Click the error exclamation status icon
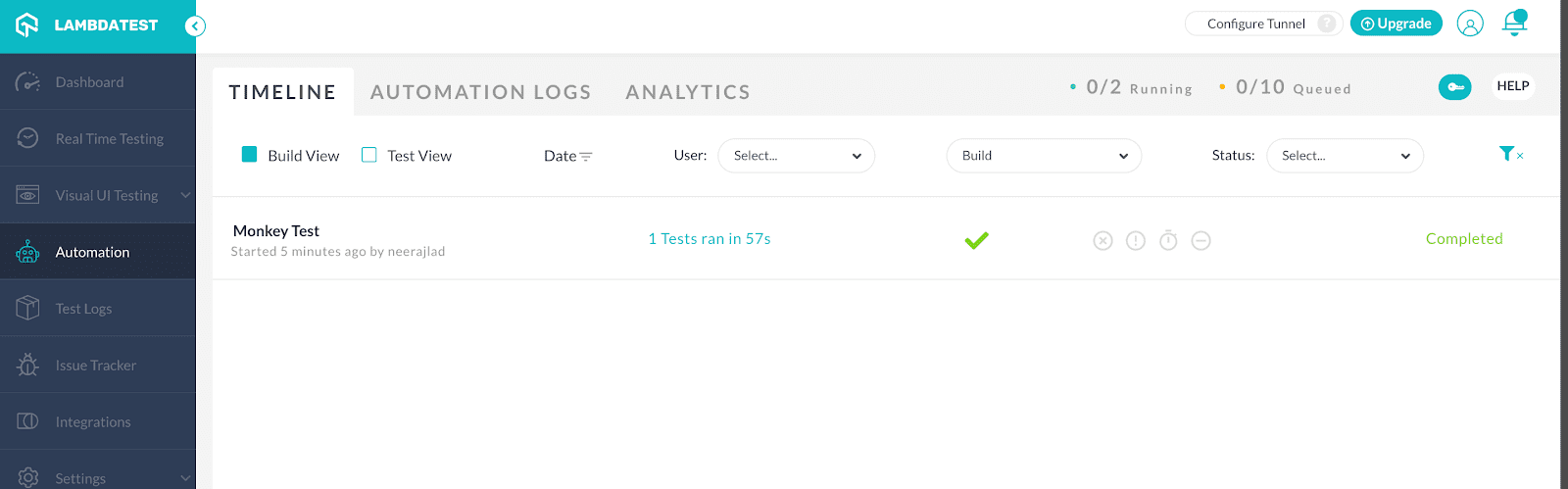This screenshot has width=1568, height=489. [x=1136, y=240]
